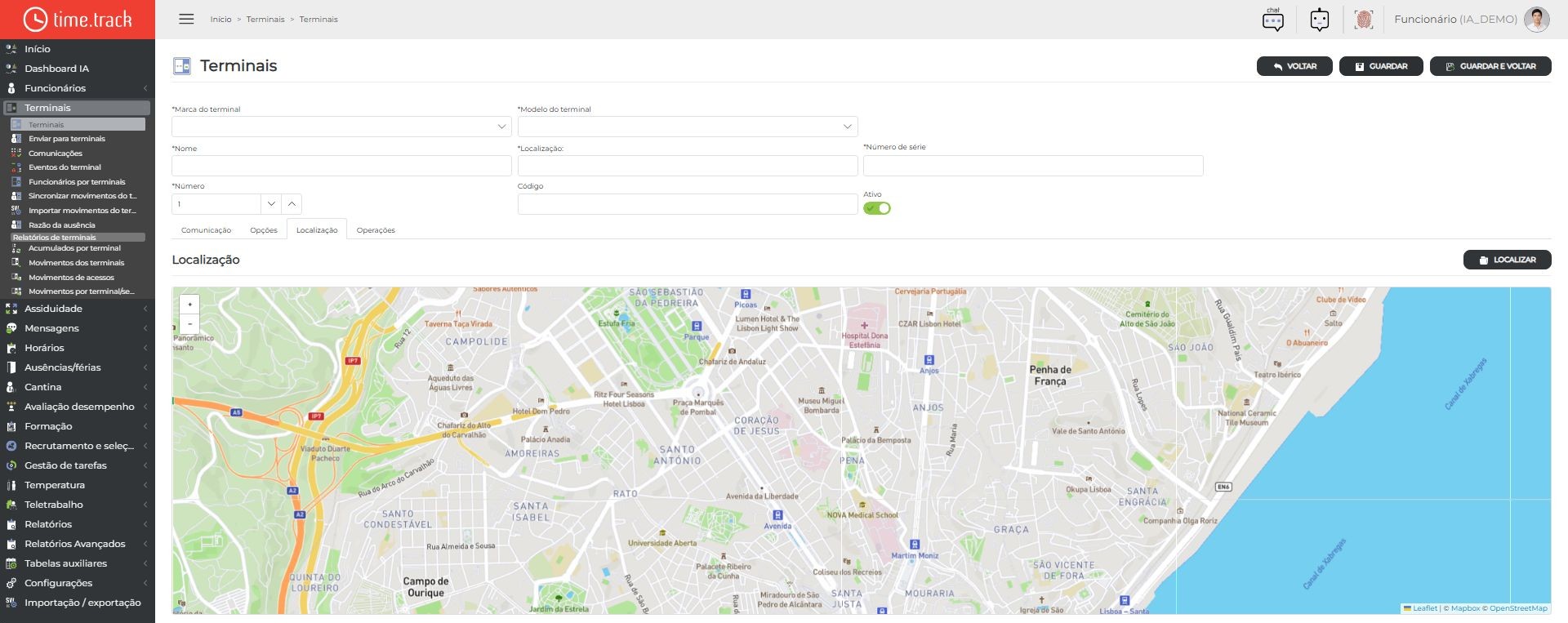
Task: Increase the Número value
Action: pyautogui.click(x=292, y=204)
